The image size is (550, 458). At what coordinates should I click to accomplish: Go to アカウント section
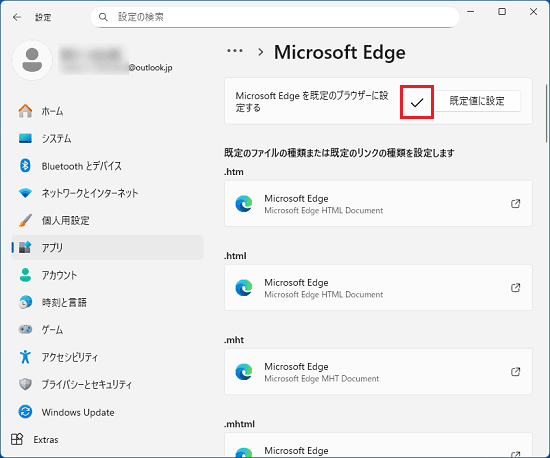pos(59,275)
